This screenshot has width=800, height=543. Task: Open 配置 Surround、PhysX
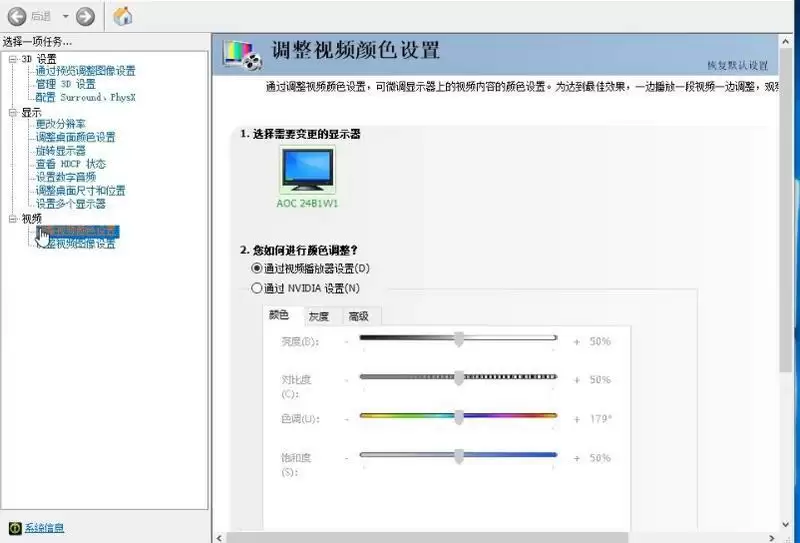pyautogui.click(x=85, y=97)
